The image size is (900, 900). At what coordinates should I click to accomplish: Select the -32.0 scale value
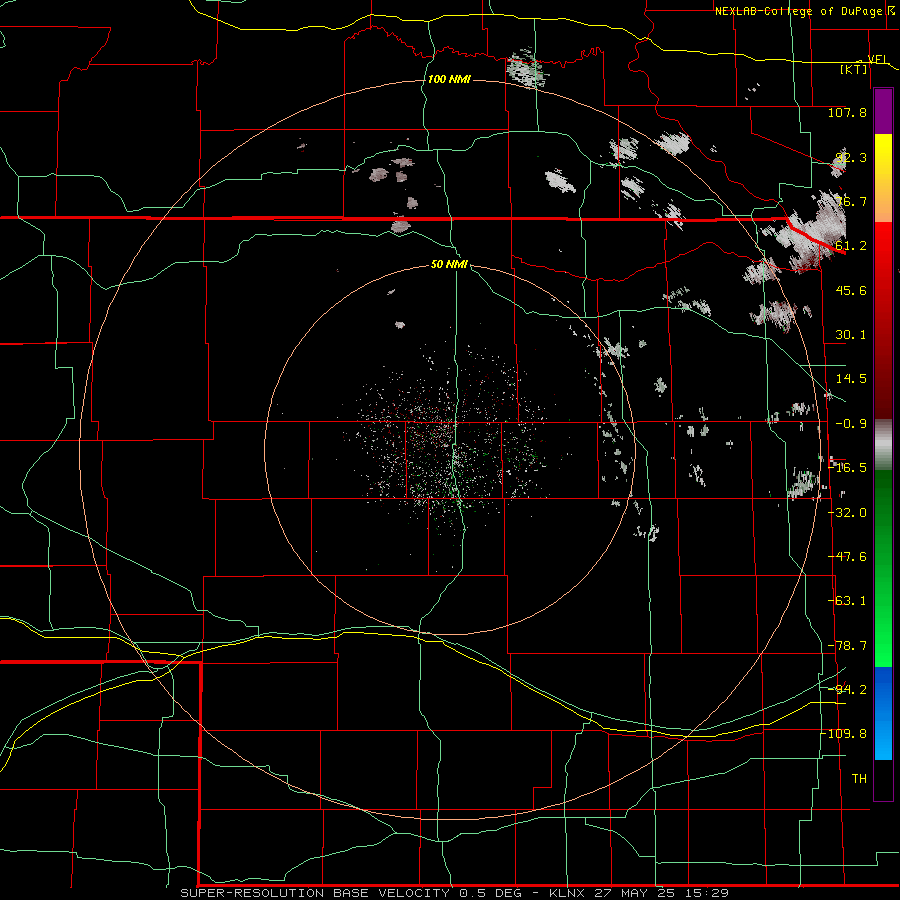849,513
